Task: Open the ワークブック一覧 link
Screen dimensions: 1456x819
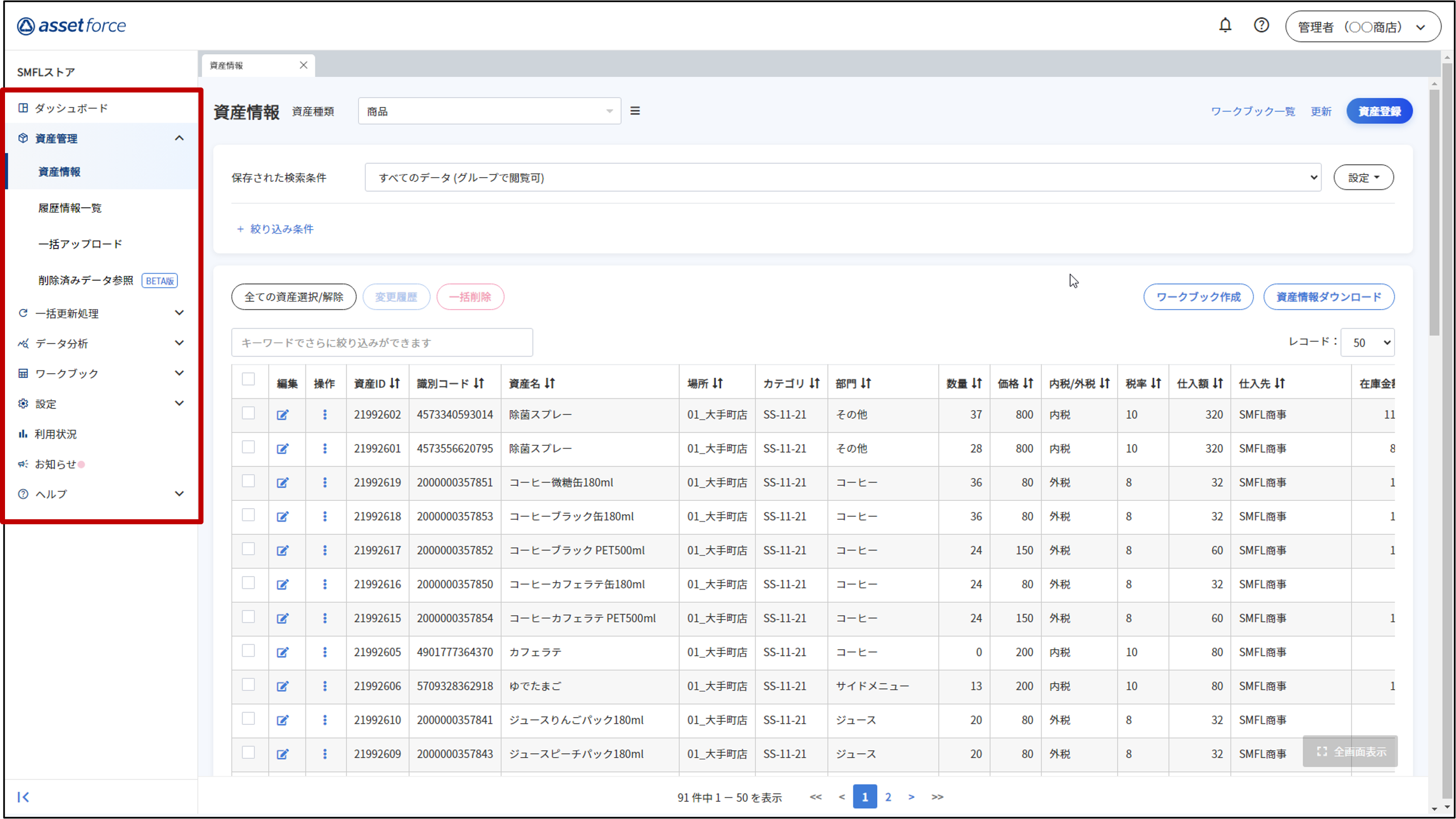Action: [x=1253, y=111]
